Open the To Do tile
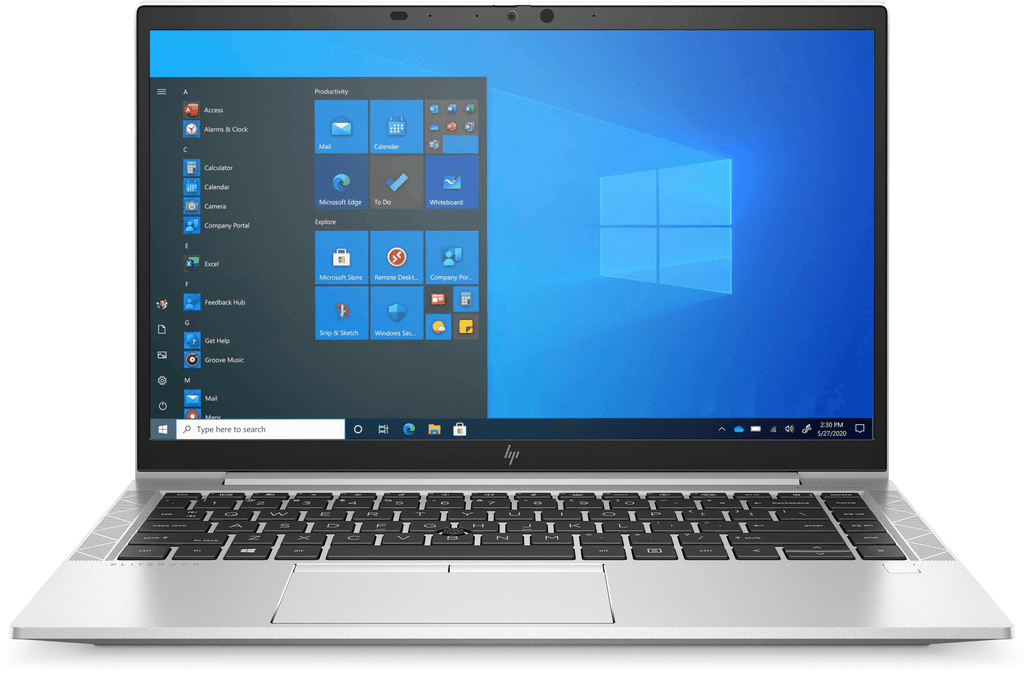Viewport: 1024px width, 675px height. (396, 182)
